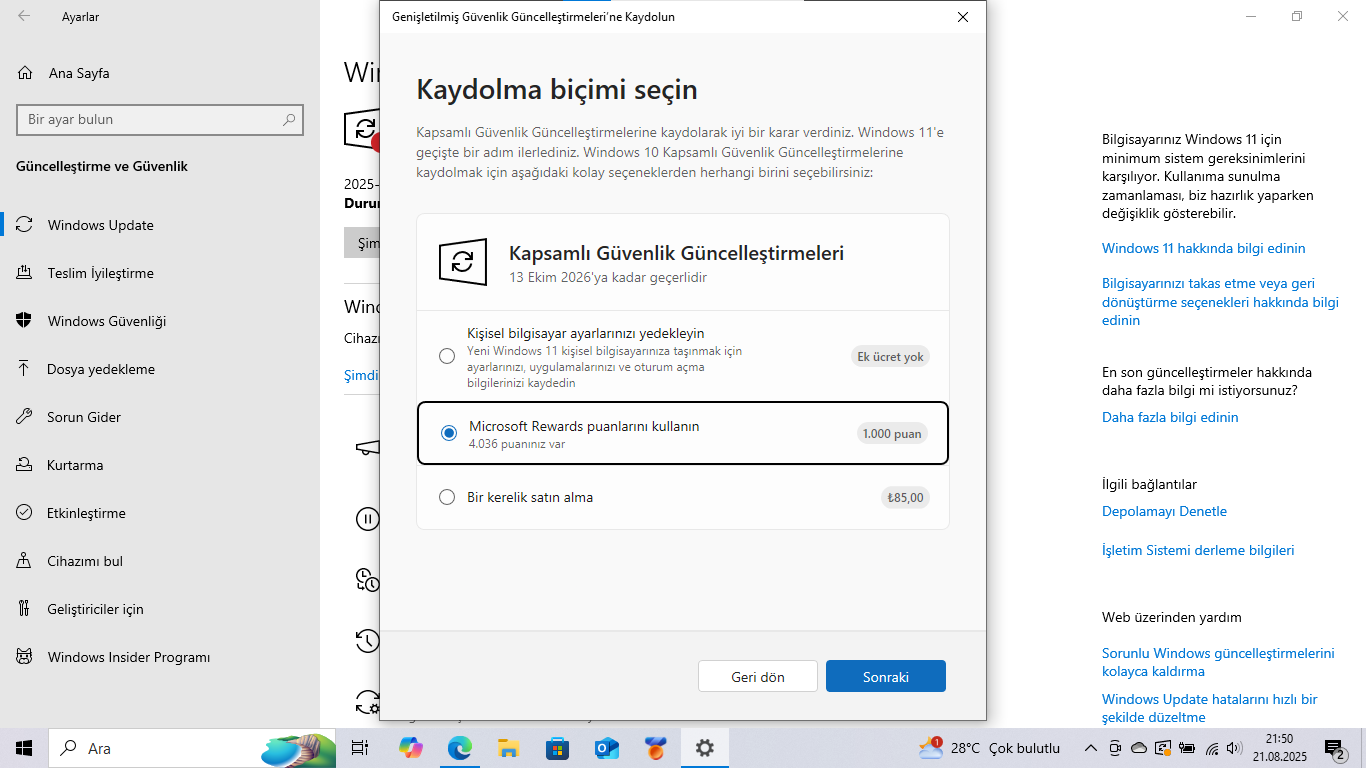1366x768 pixels.
Task: Open Bilgisayarınızı takas etme seçenekleri link
Action: coord(1220,302)
